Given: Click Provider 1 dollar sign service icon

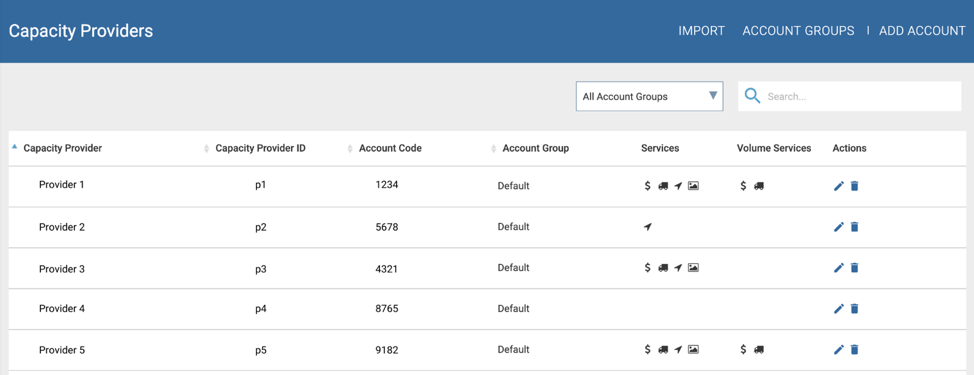Looking at the screenshot, I should pos(647,186).
